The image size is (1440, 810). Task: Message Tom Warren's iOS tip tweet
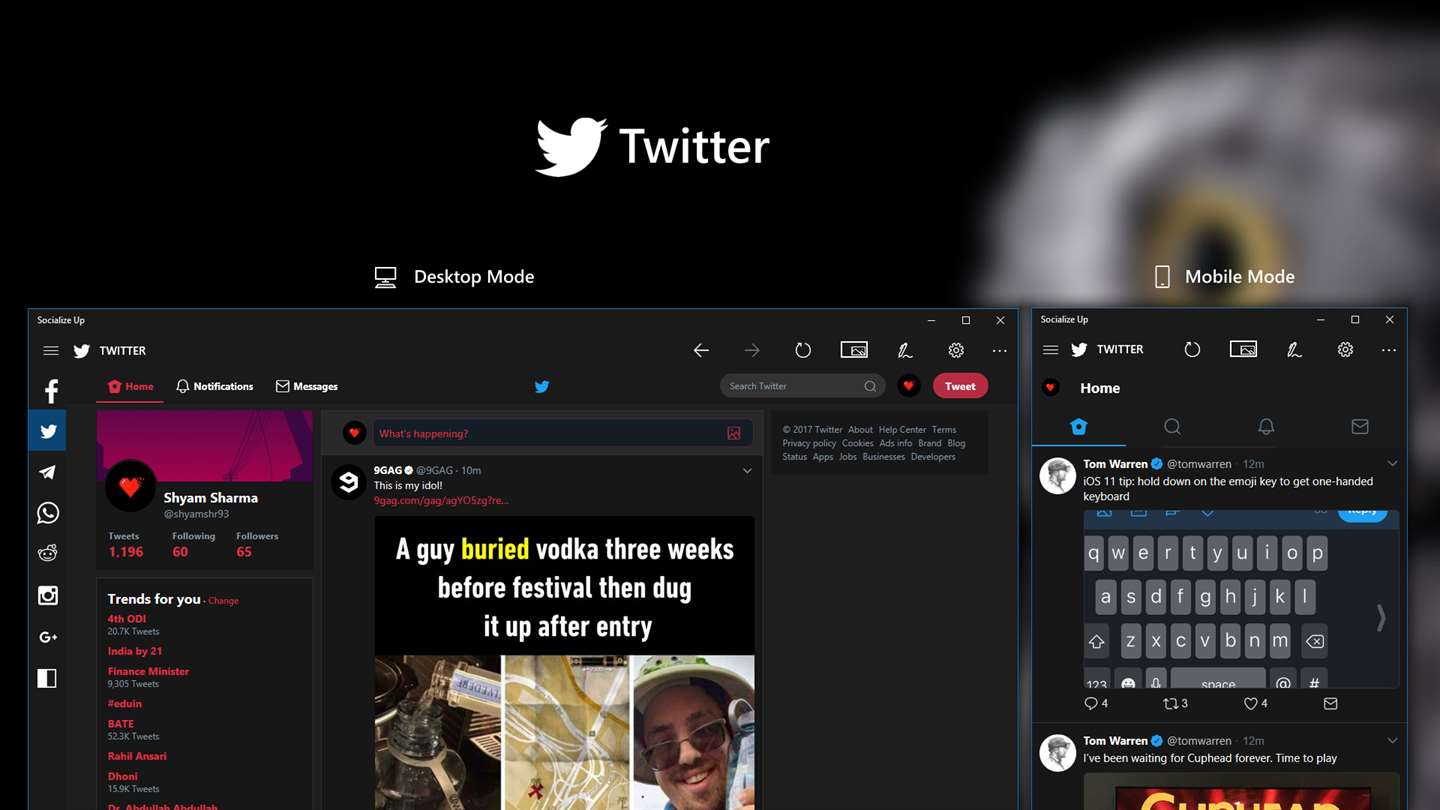point(1330,704)
